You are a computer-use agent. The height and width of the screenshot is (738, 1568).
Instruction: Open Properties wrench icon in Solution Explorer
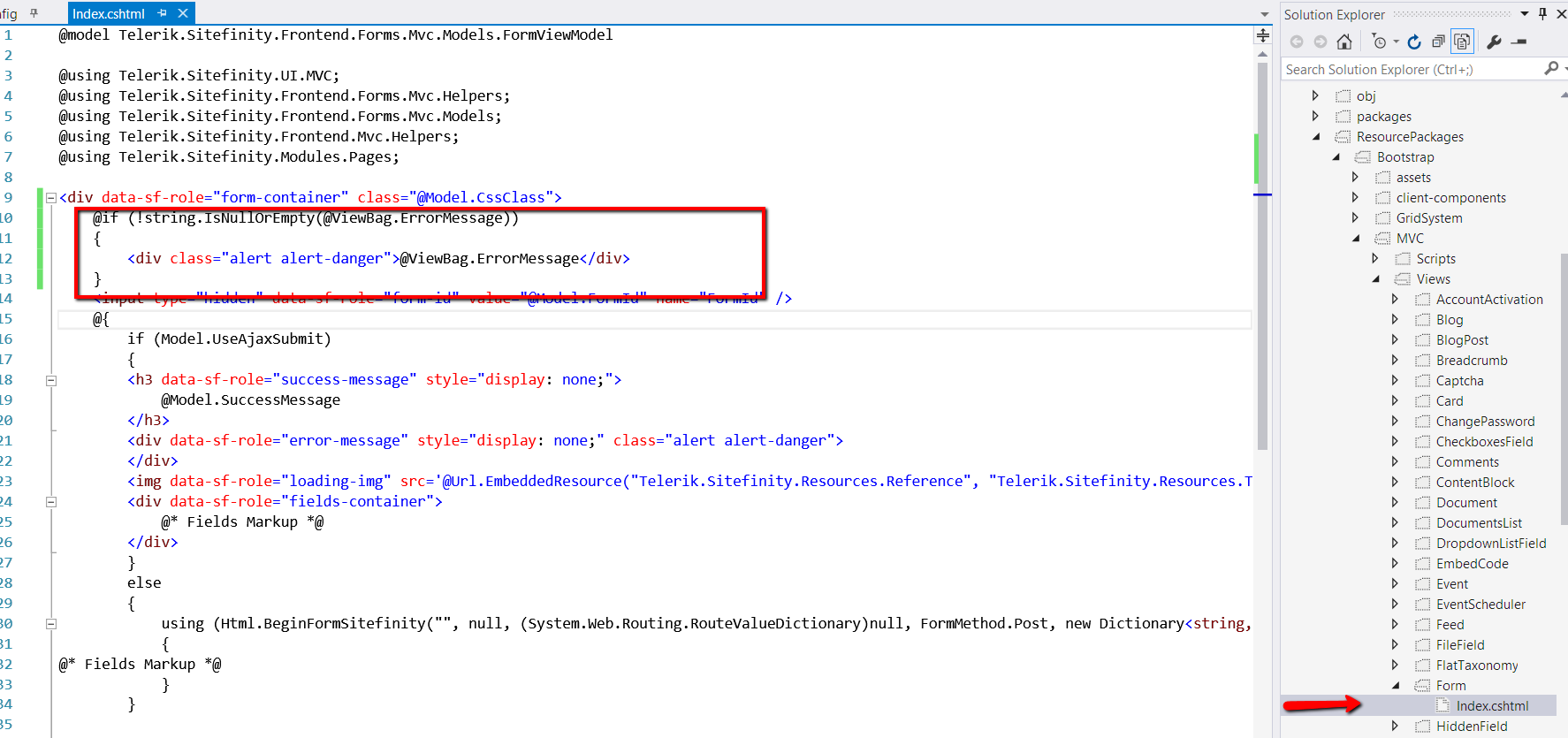tap(1494, 42)
